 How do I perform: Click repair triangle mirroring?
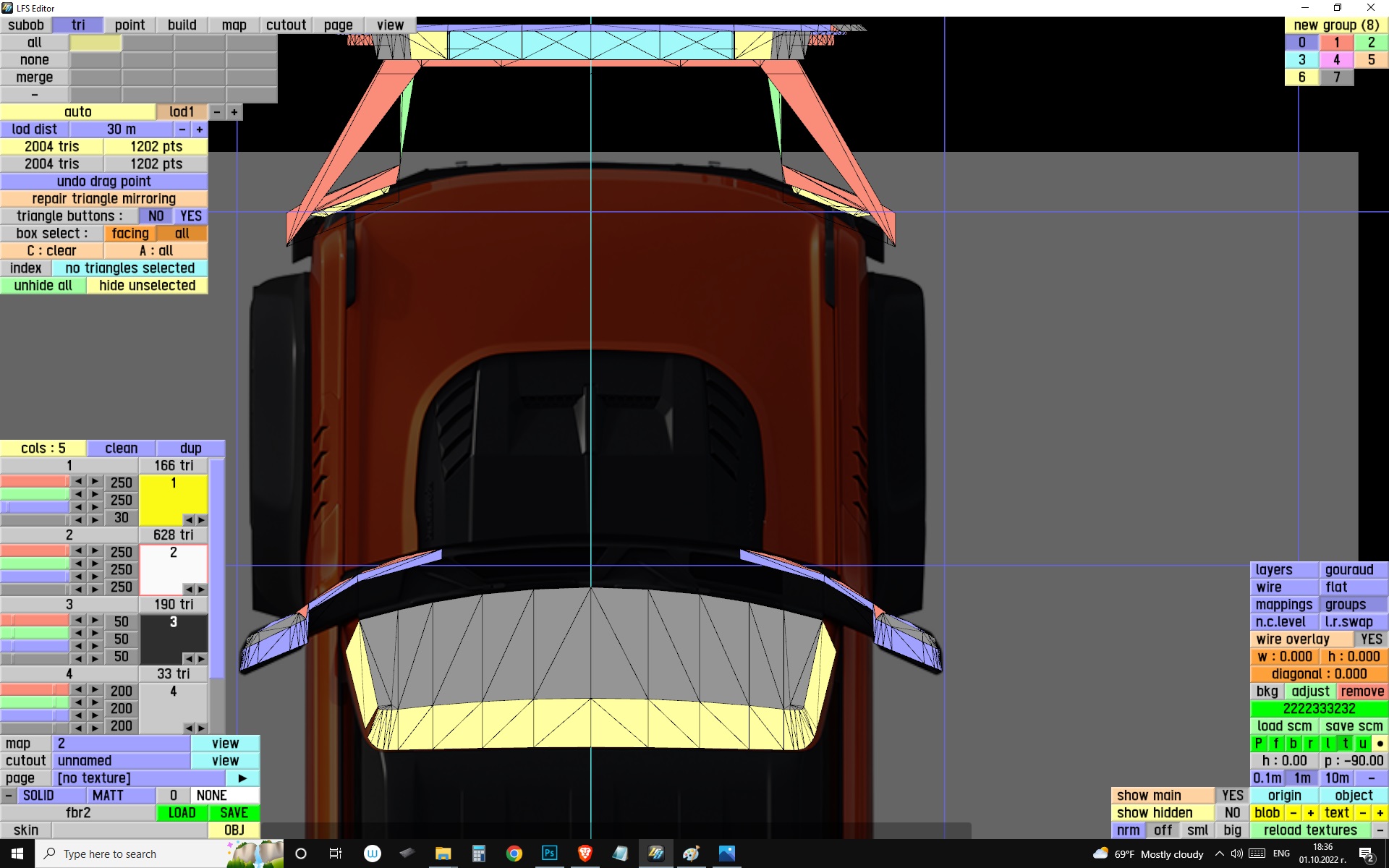(103, 198)
